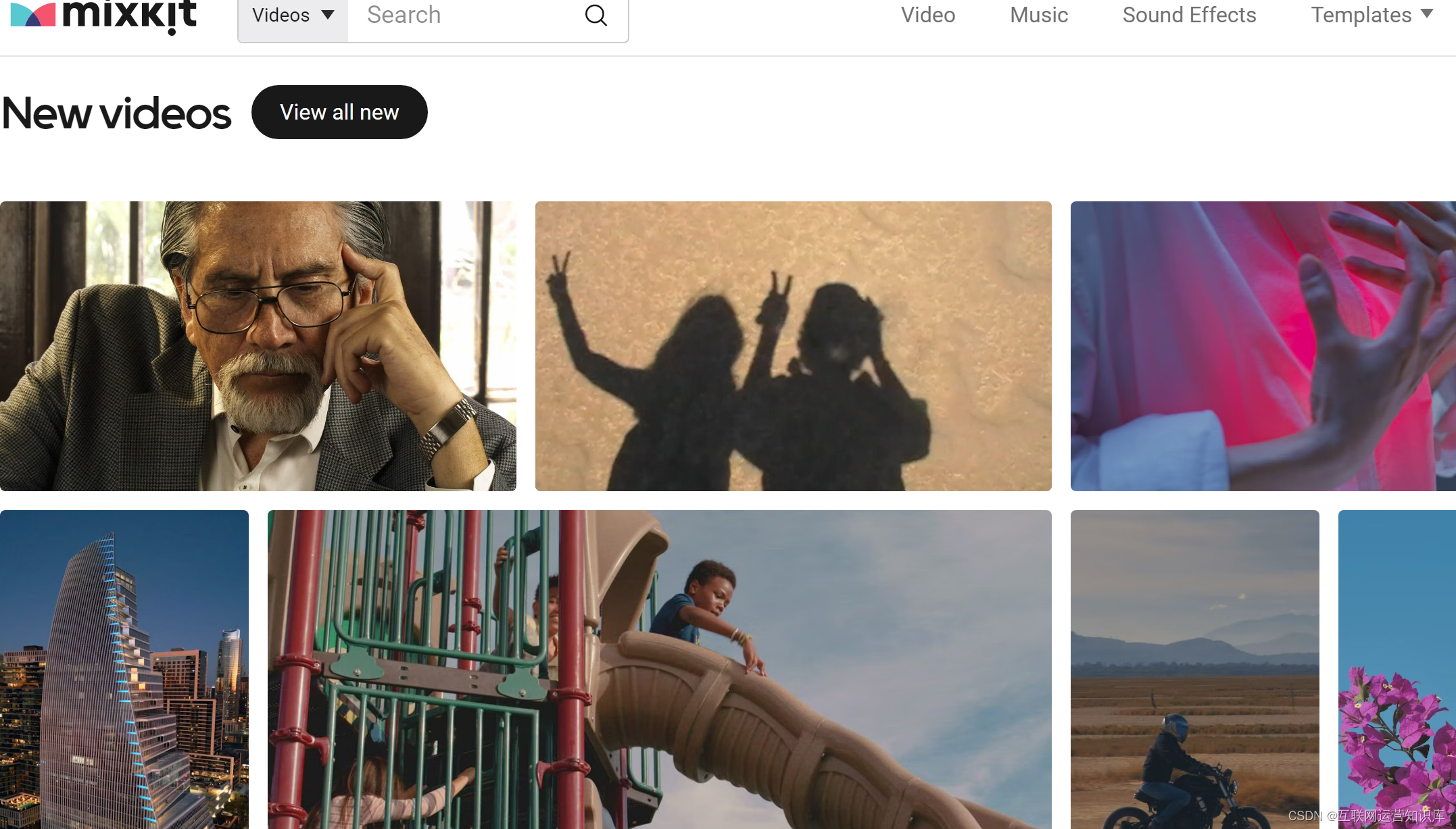Open the glass skyscraper video
Image resolution: width=1456 pixels, height=829 pixels.
pos(124,669)
